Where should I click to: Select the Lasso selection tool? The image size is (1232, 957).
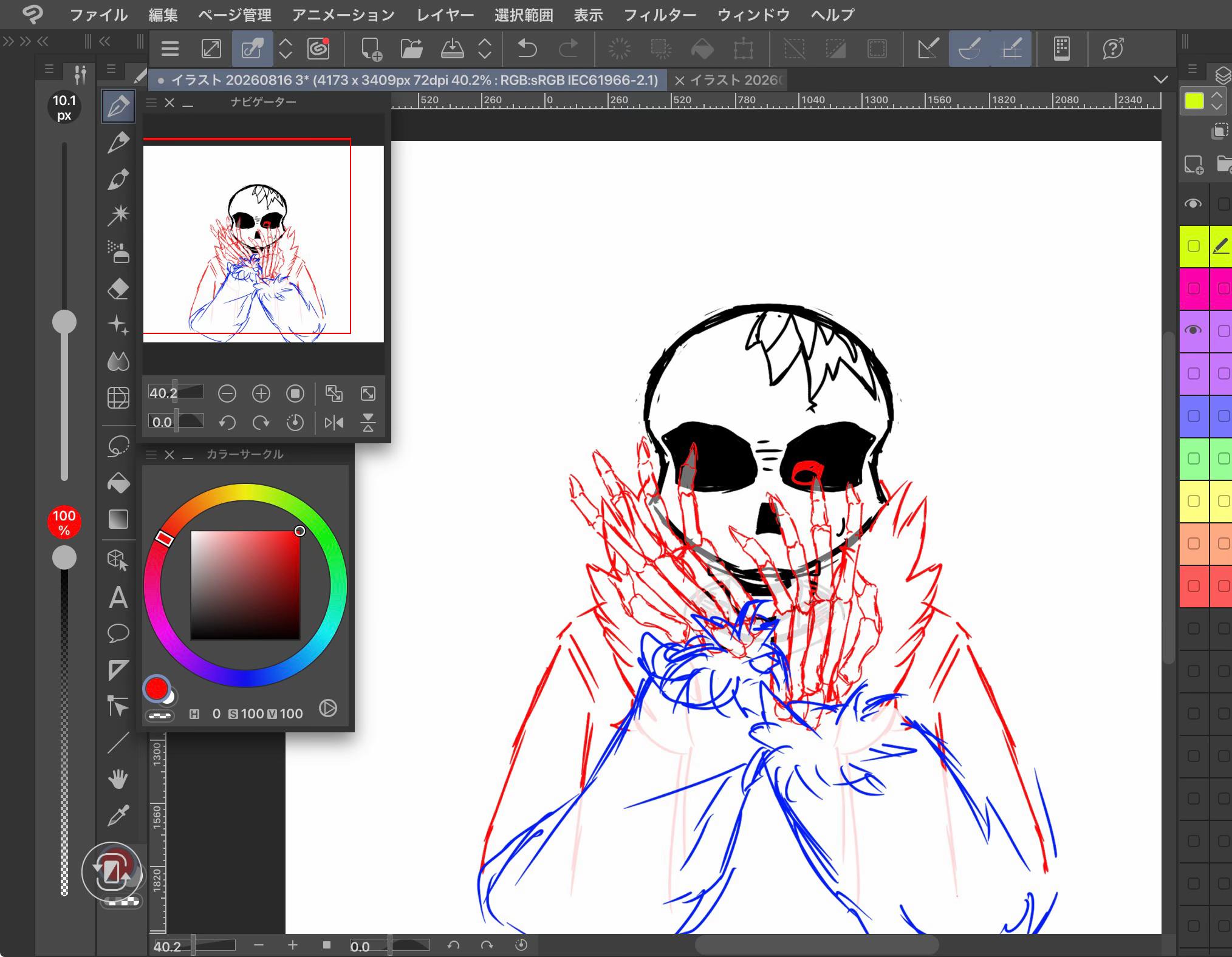[x=118, y=446]
